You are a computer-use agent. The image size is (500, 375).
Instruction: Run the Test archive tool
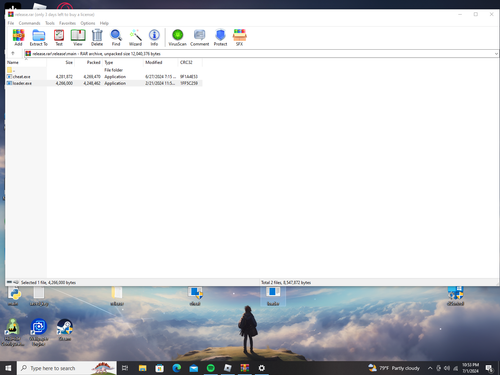click(59, 37)
